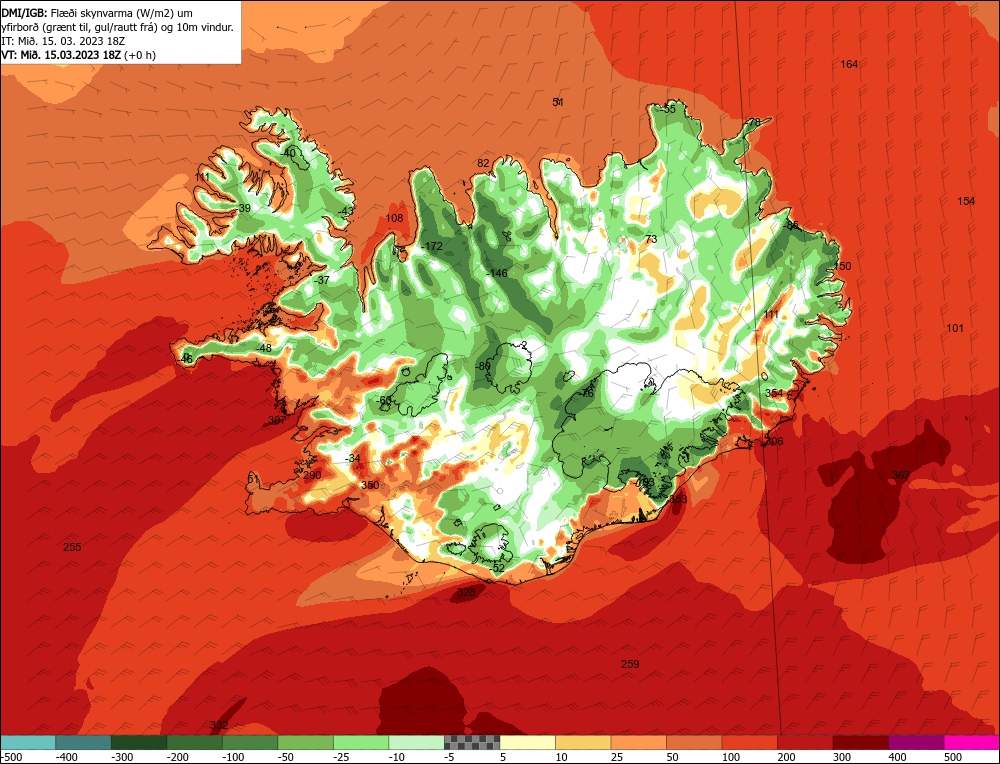Click the map value "290"

[x=312, y=475]
